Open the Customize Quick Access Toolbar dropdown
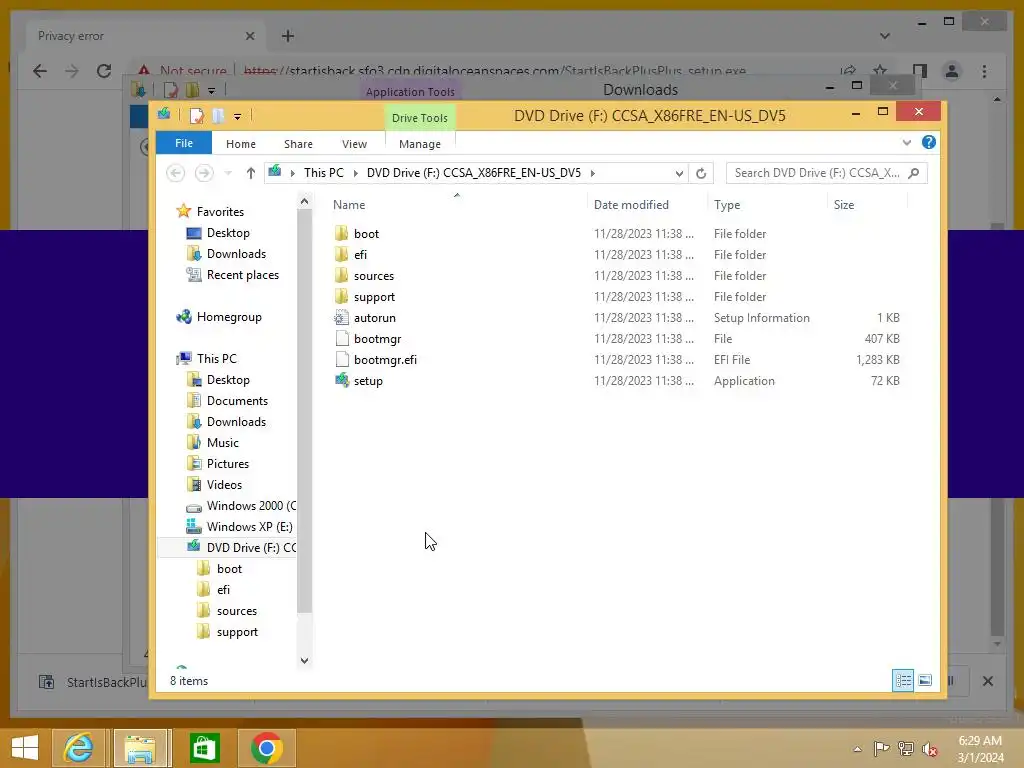Viewport: 1024px width, 768px height. point(237,116)
